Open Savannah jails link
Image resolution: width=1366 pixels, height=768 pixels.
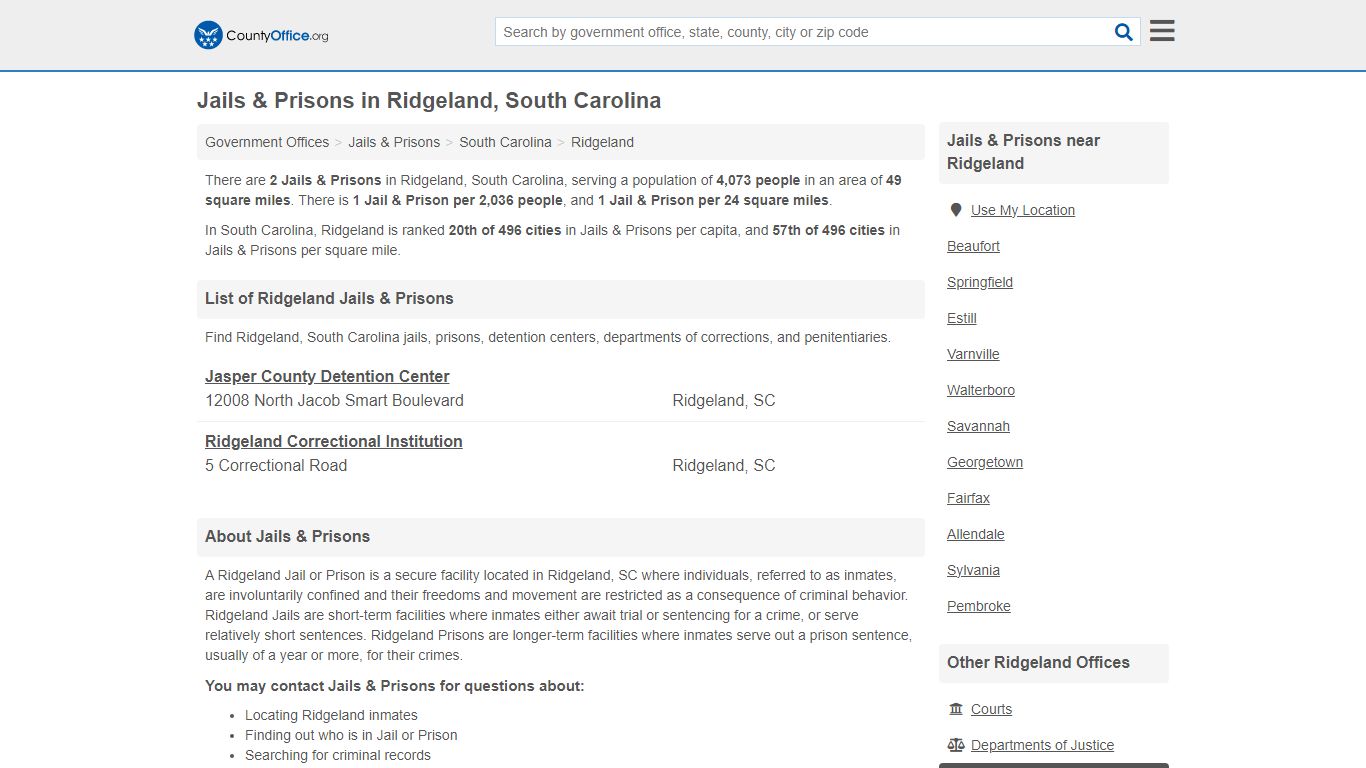(x=978, y=426)
